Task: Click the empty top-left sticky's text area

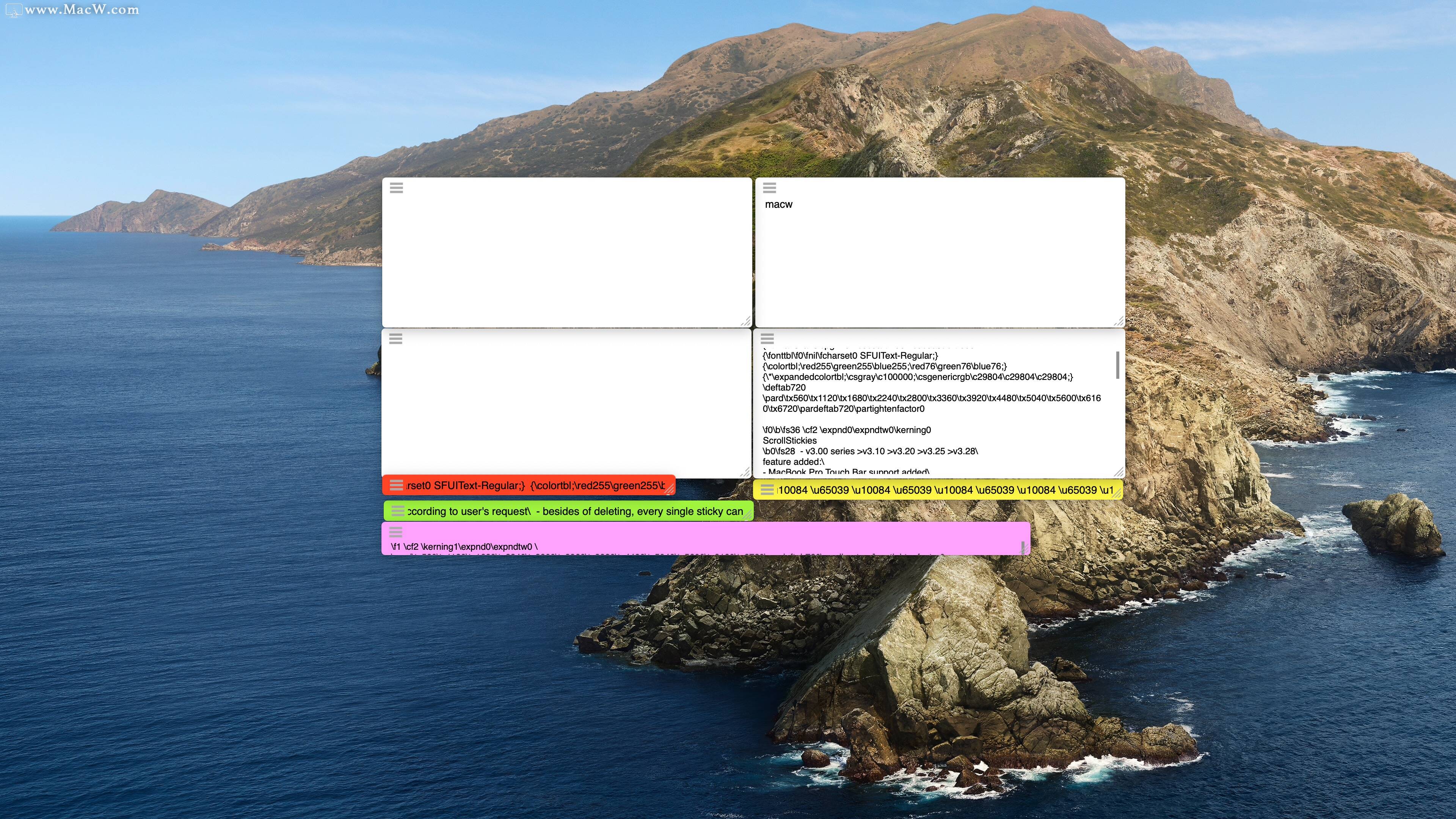Action: point(566,260)
